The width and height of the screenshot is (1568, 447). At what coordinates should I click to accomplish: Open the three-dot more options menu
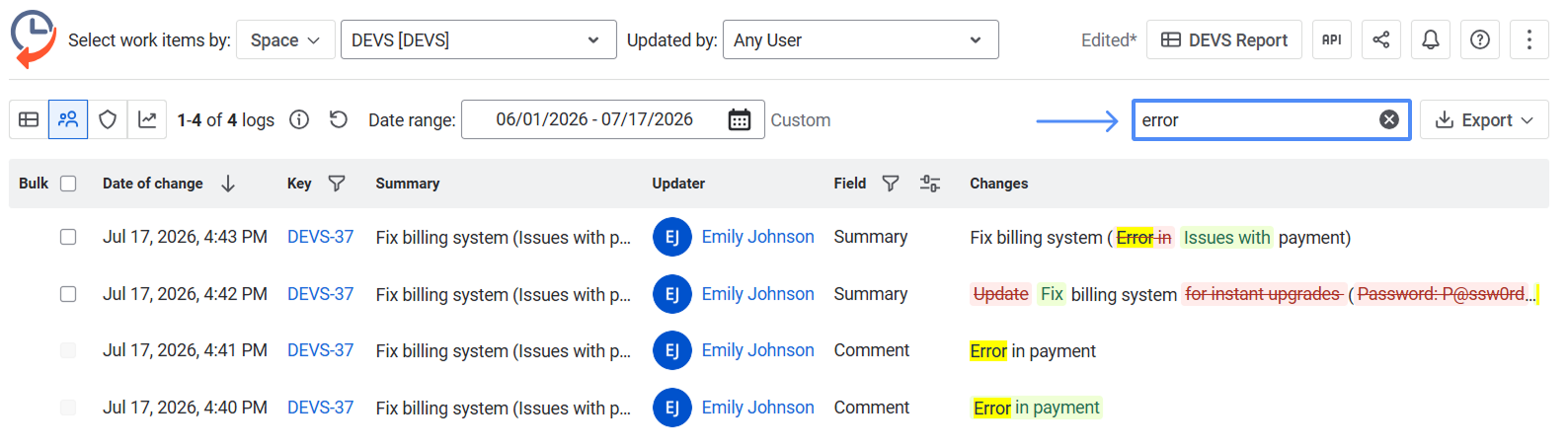(1529, 40)
